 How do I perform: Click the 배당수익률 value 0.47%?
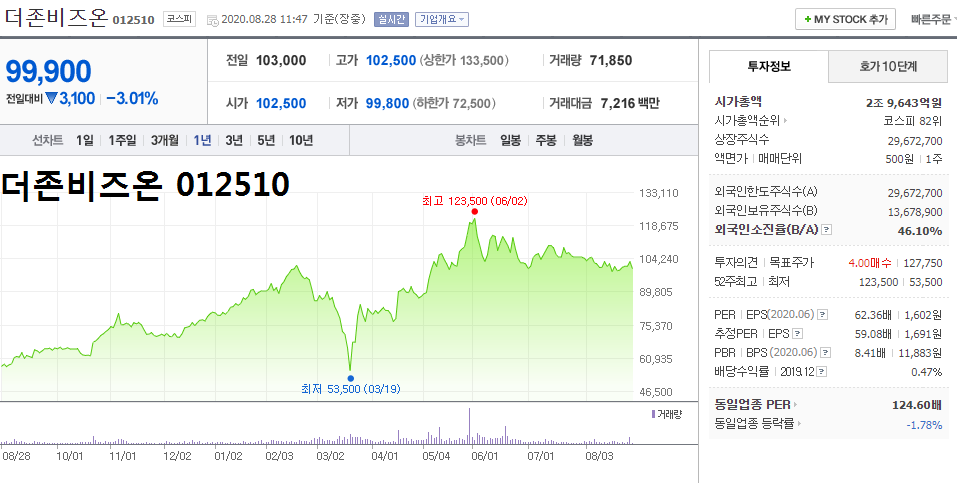(x=926, y=372)
